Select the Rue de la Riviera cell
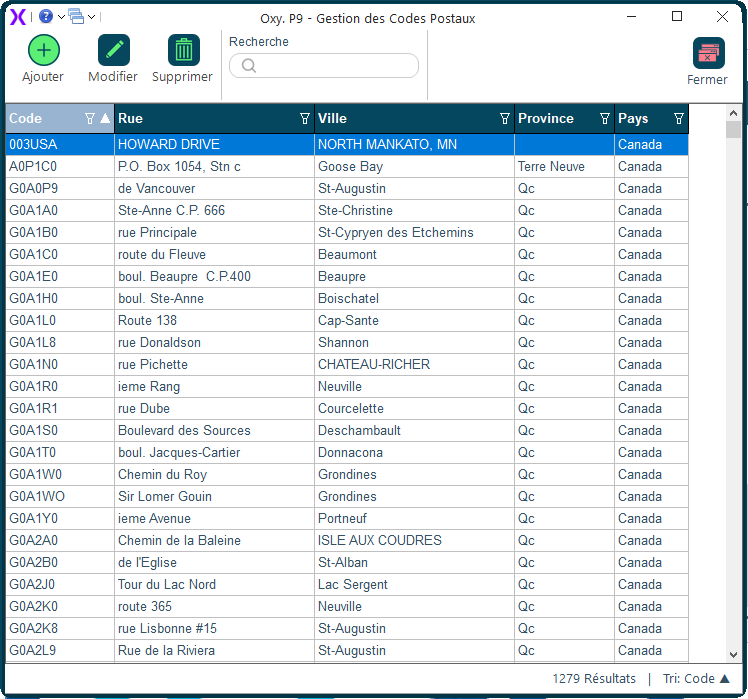Viewport: 748px width, 699px height. [x=214, y=650]
